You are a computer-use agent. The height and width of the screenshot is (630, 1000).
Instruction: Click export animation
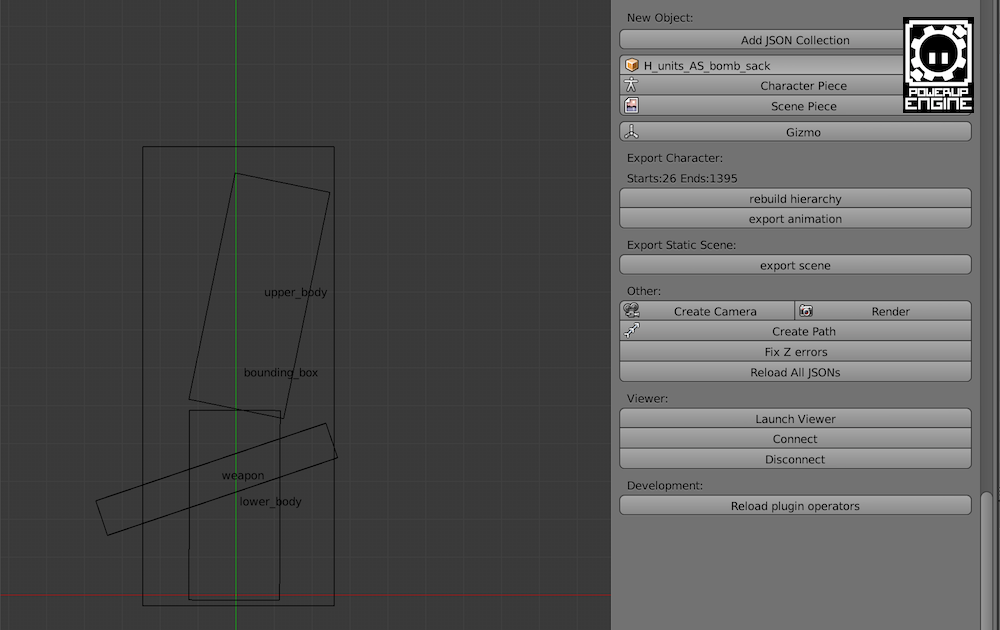click(795, 219)
